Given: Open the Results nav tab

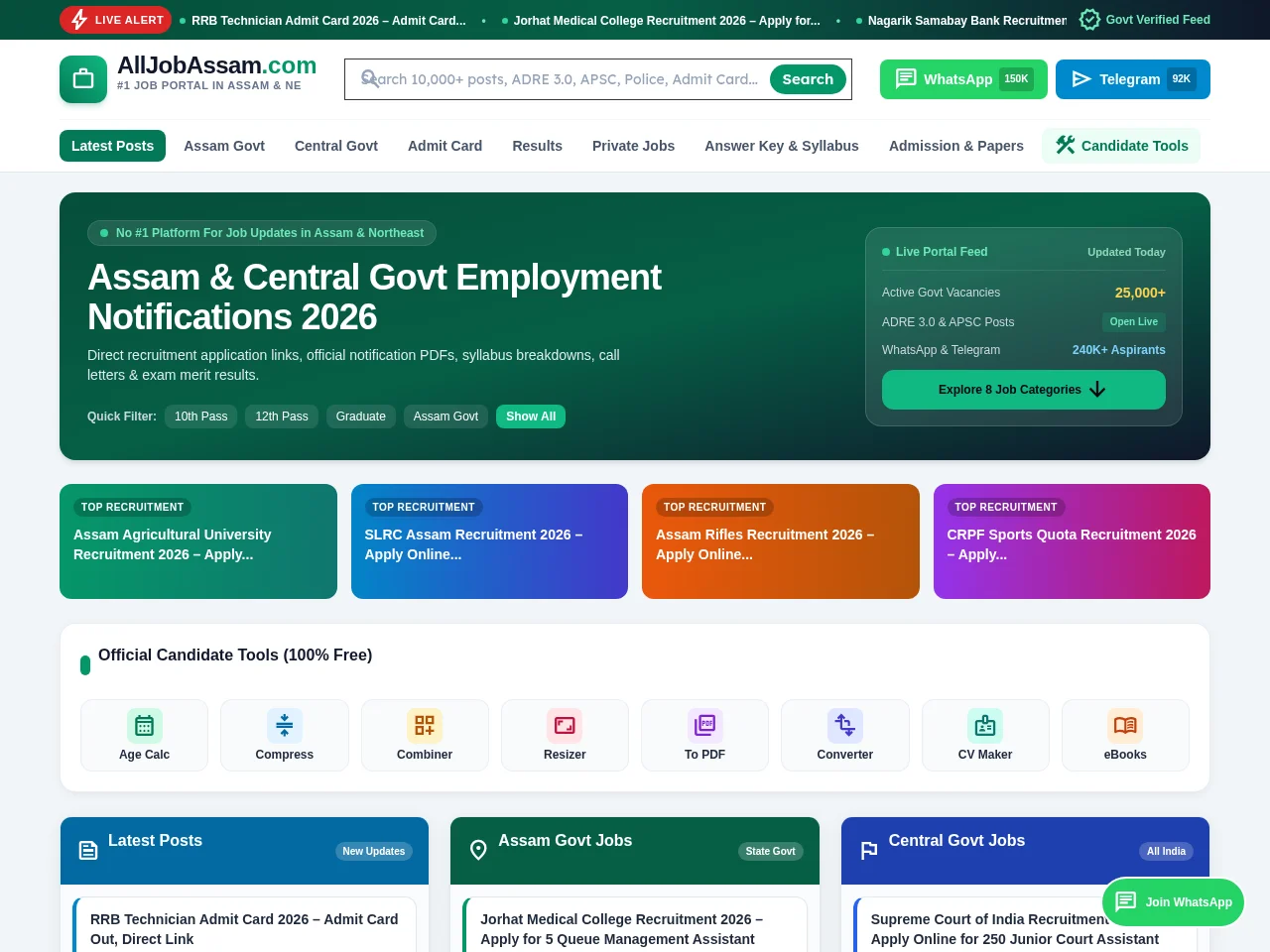Looking at the screenshot, I should [x=537, y=146].
